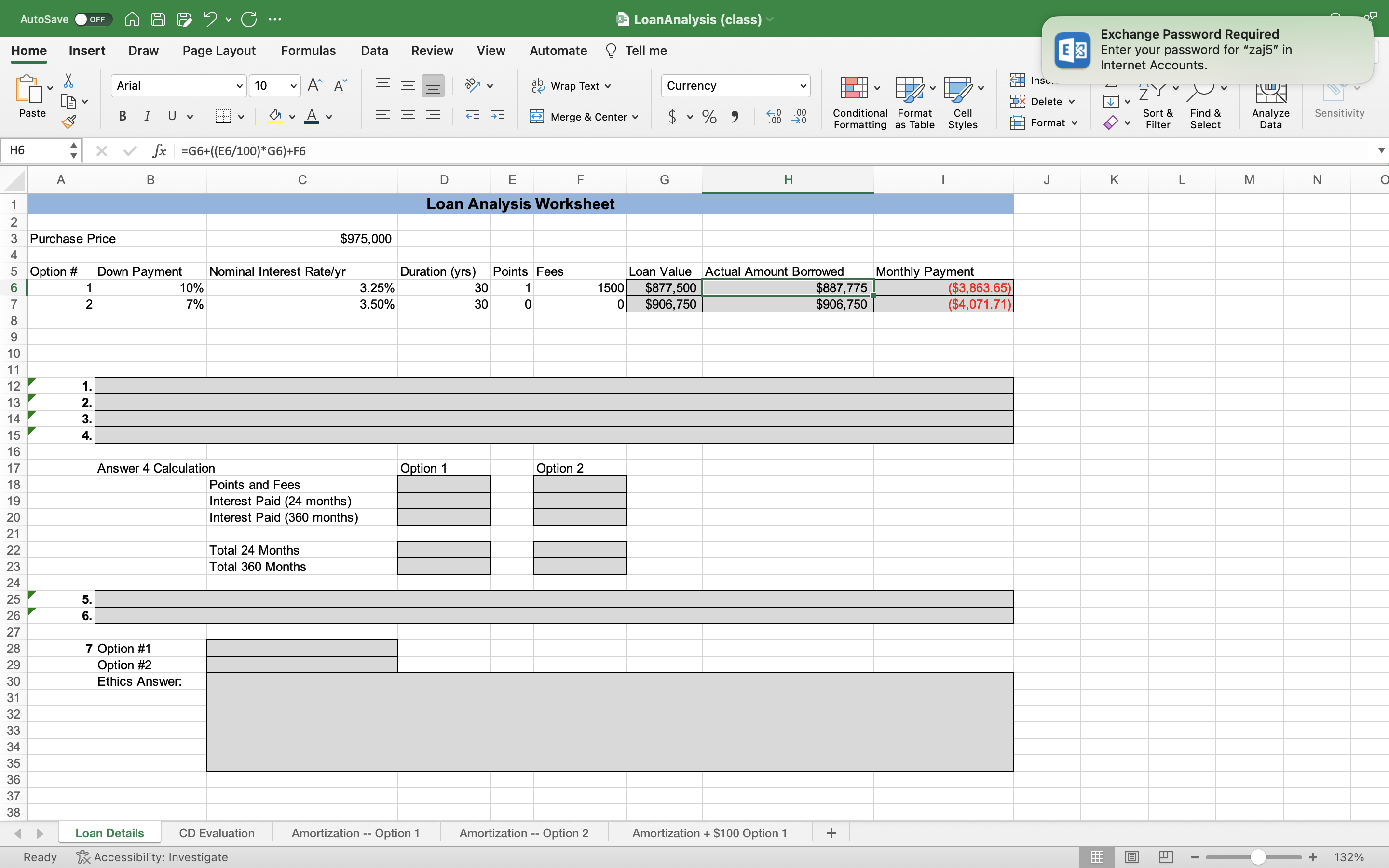The width and height of the screenshot is (1389, 868).
Task: Open the CD Evaluation sheet tab
Action: (x=217, y=832)
